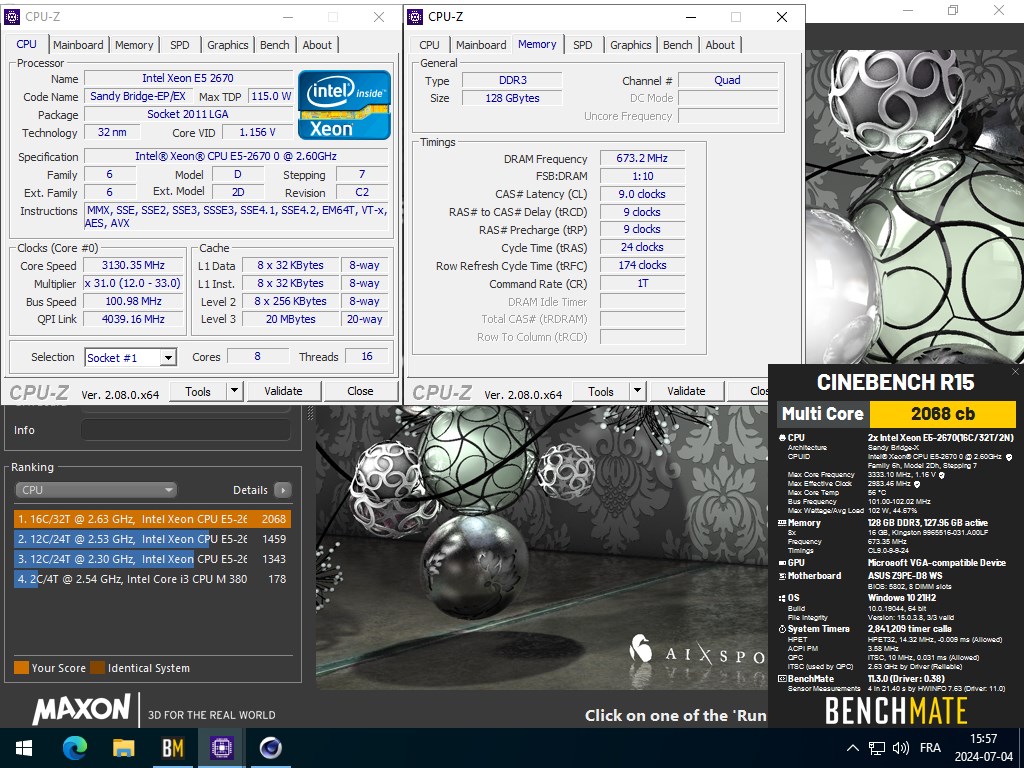Click the Intel Xeon inside logo

(x=344, y=105)
